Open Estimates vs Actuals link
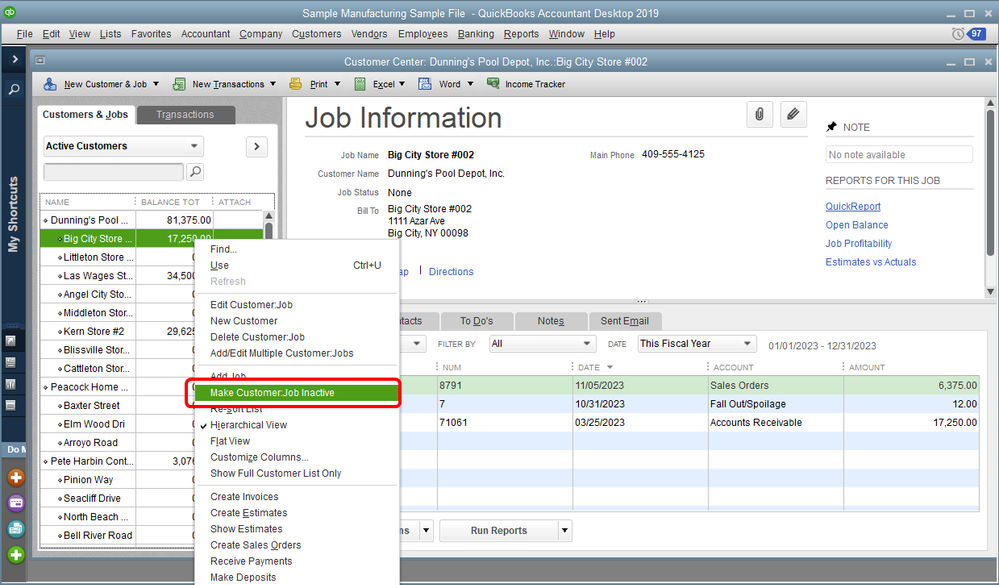999x585 pixels. 870,262
